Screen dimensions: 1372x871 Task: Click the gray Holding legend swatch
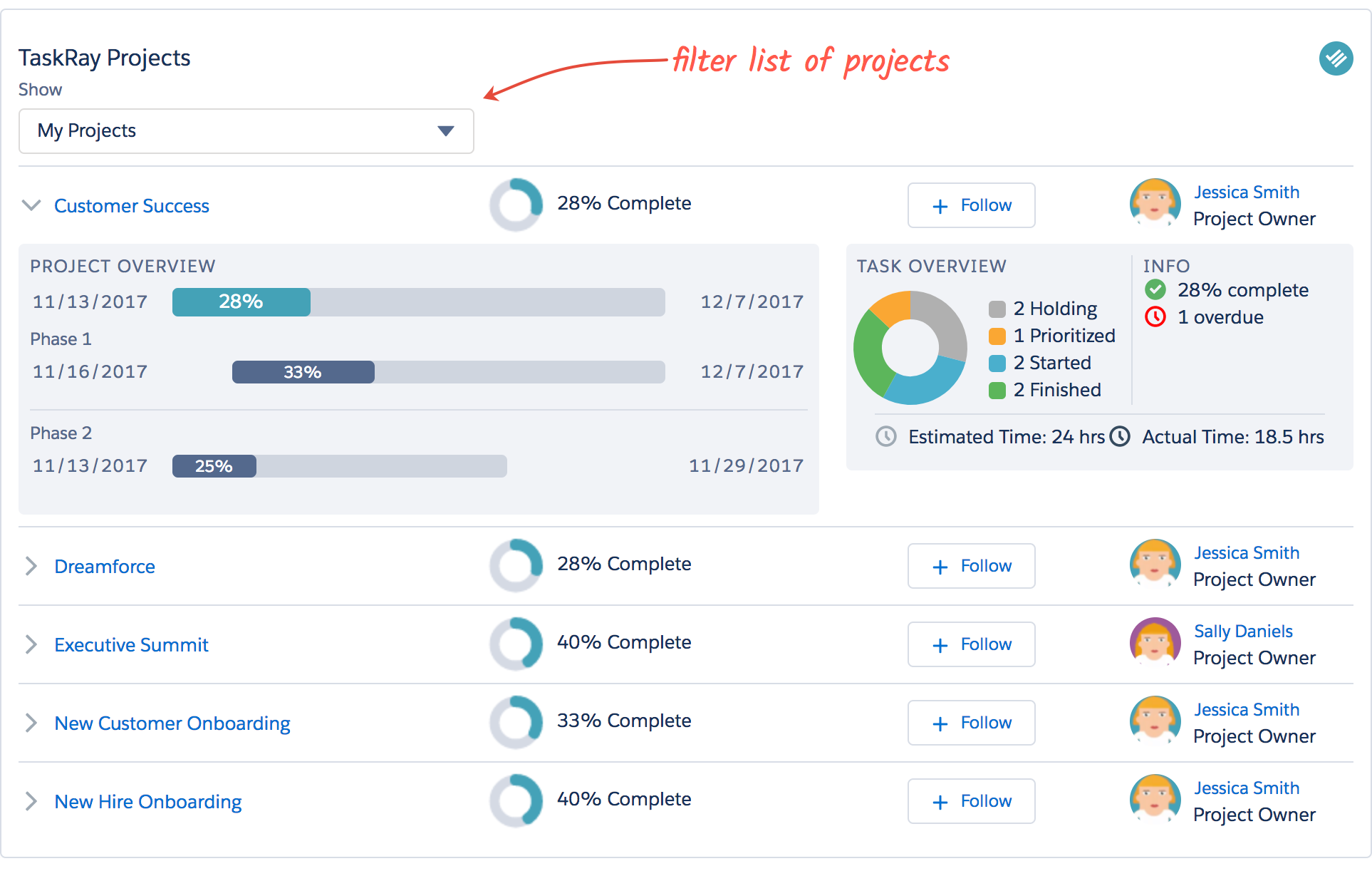point(997,309)
